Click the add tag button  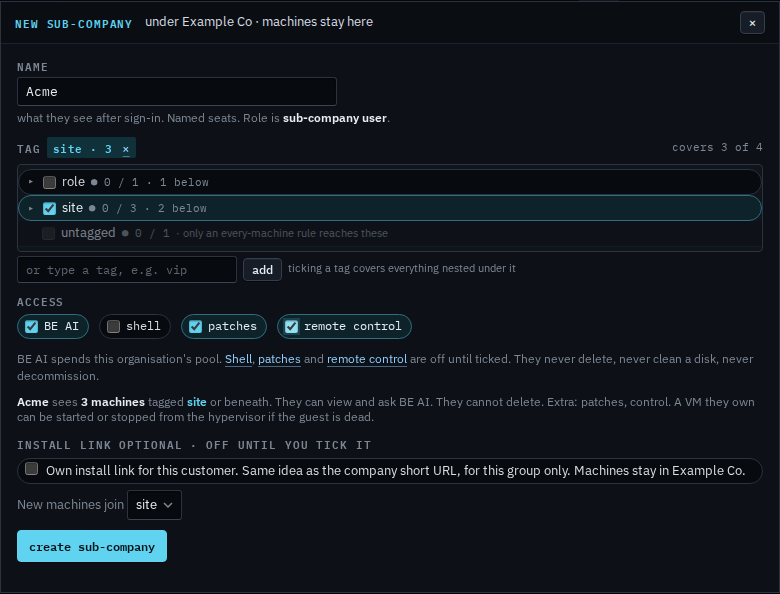coord(262,270)
